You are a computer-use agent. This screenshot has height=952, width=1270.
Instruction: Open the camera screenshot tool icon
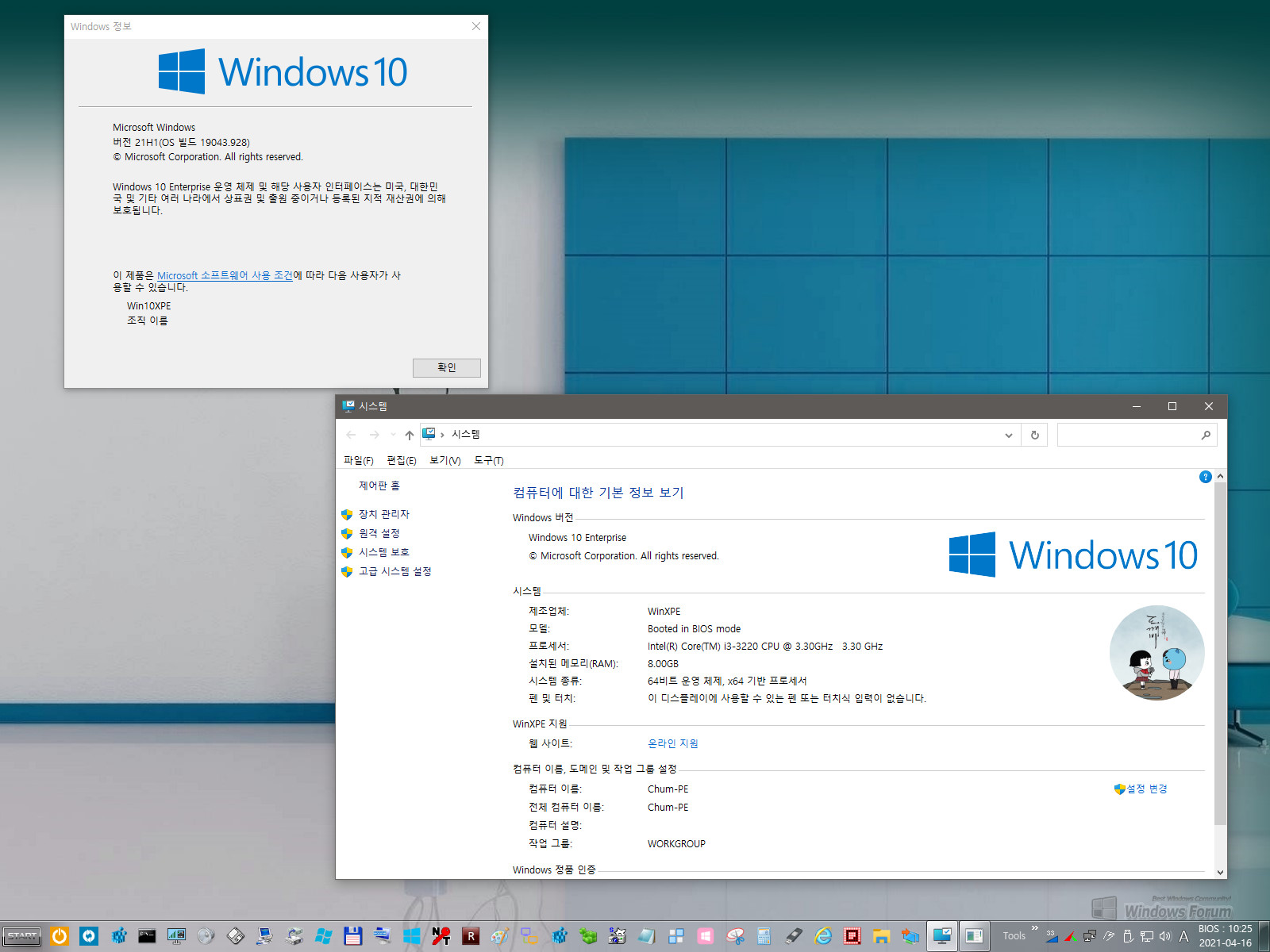click(x=617, y=936)
